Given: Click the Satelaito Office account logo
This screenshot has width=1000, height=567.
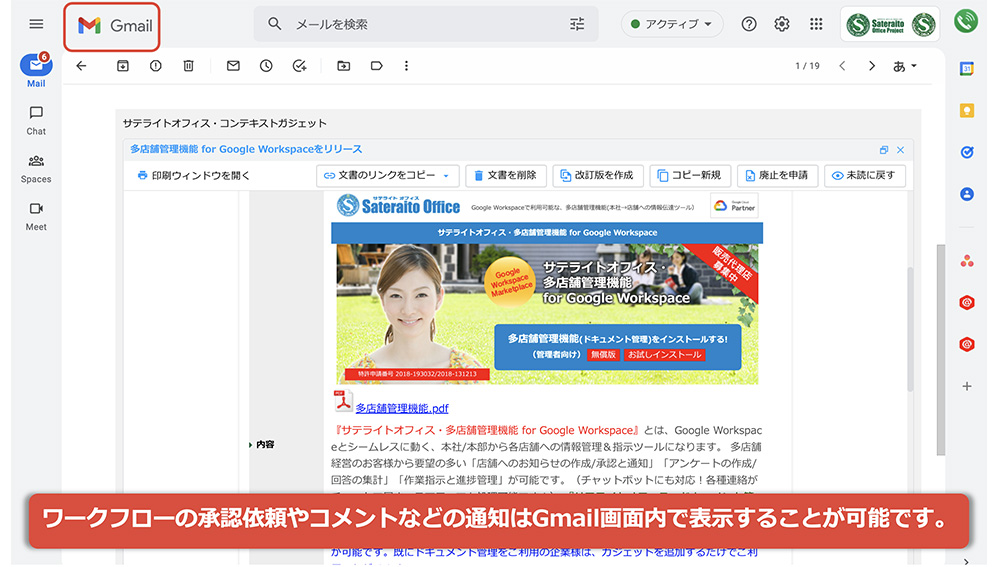Looking at the screenshot, I should pos(890,24).
